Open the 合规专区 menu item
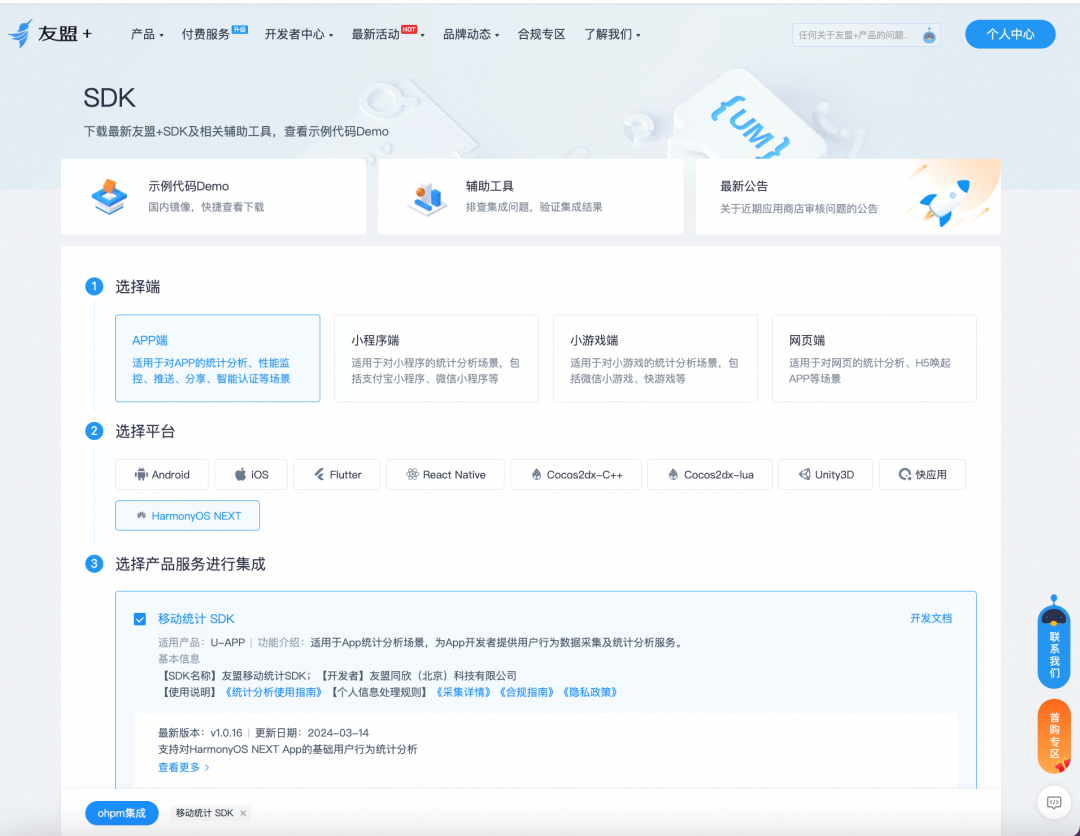 [x=541, y=34]
